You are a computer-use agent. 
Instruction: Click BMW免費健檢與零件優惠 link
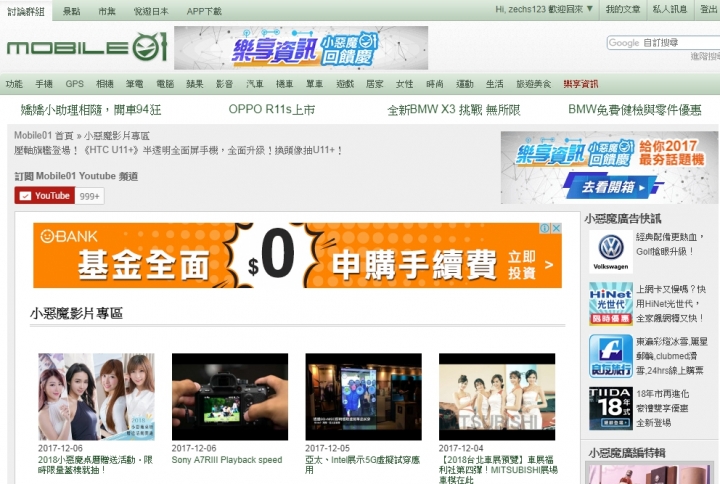[635, 110]
